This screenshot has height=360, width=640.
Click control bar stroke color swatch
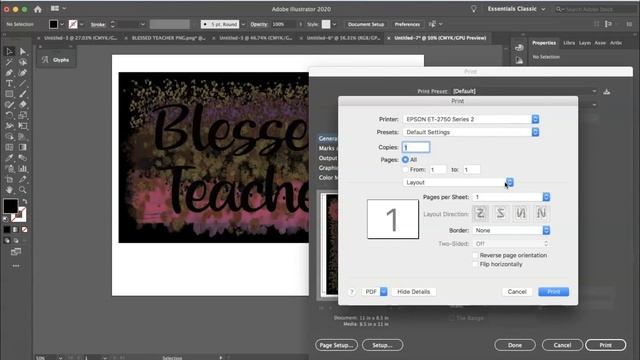(73, 24)
